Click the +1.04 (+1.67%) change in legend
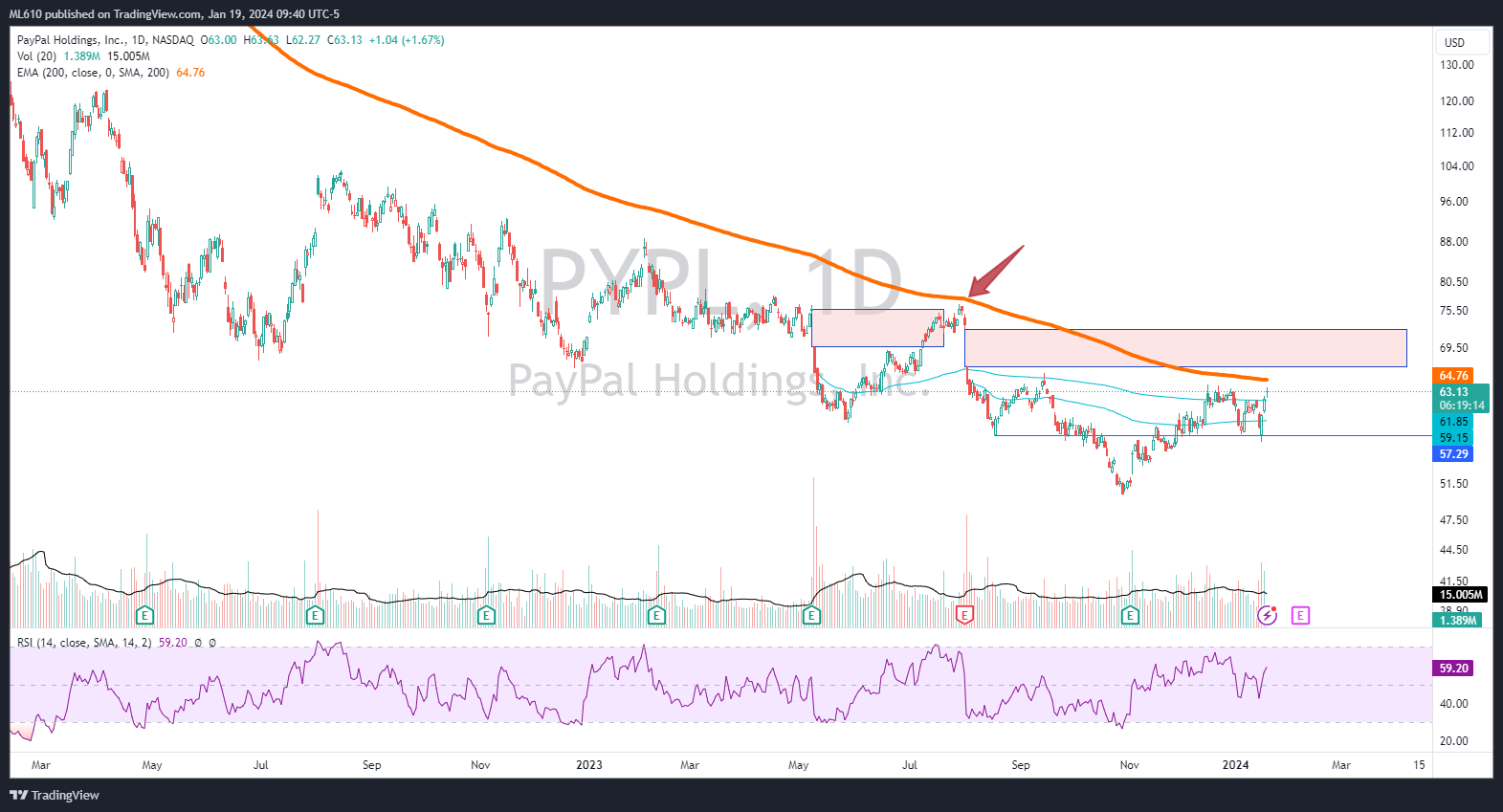The width and height of the screenshot is (1503, 812). 407,40
